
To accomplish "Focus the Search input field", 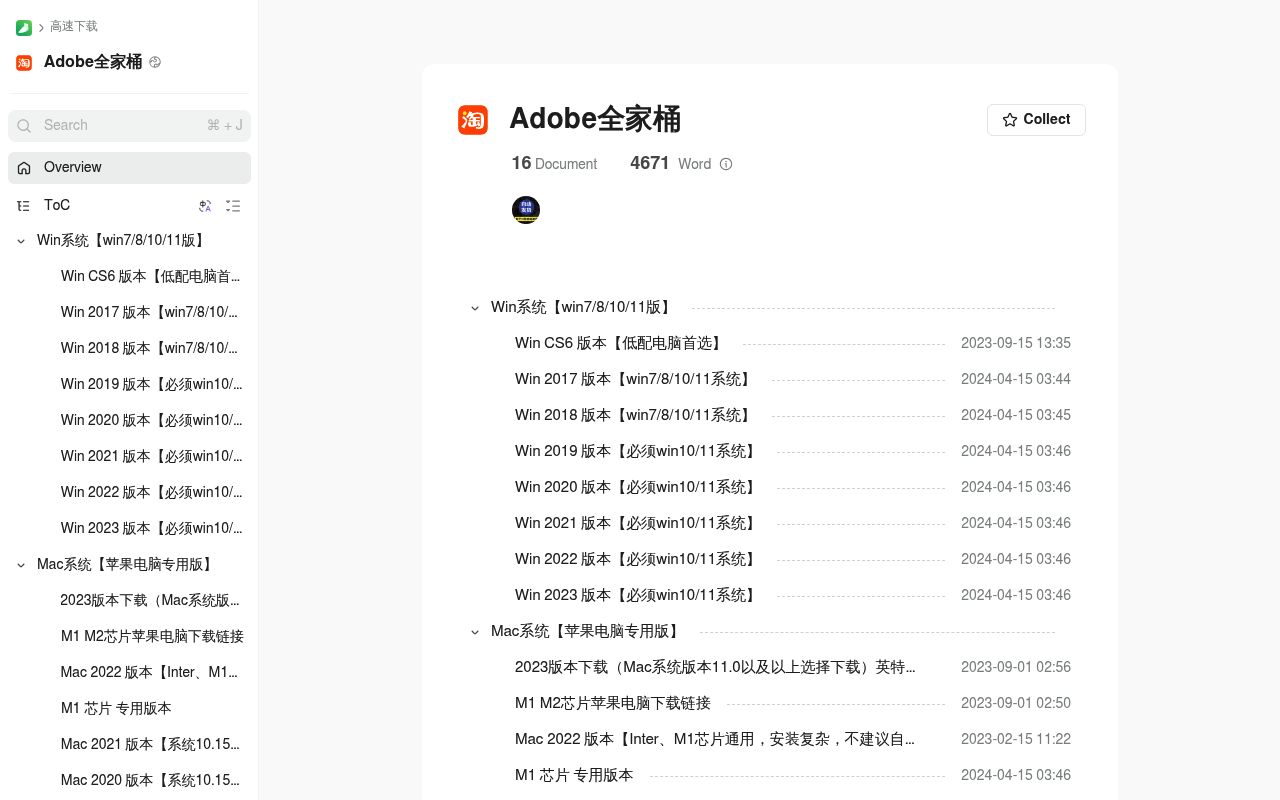I will pyautogui.click(x=129, y=125).
